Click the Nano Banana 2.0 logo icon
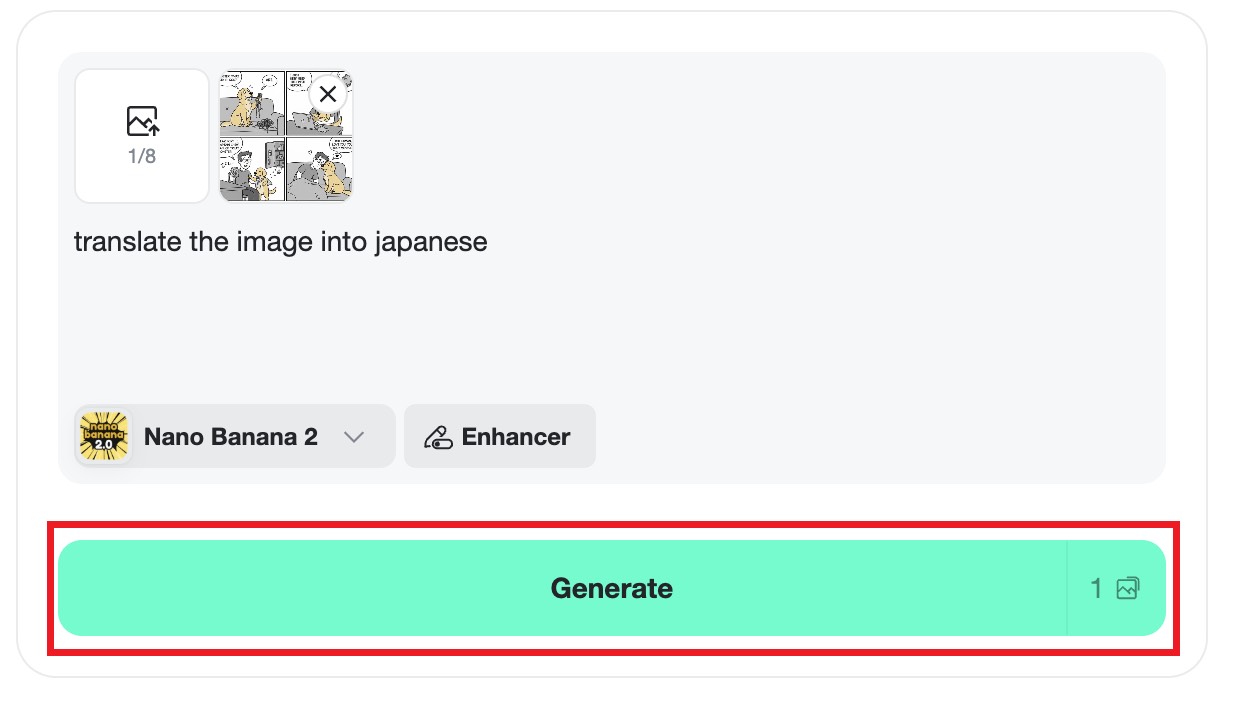Screen dimensions: 1236x718 click(x=104, y=437)
